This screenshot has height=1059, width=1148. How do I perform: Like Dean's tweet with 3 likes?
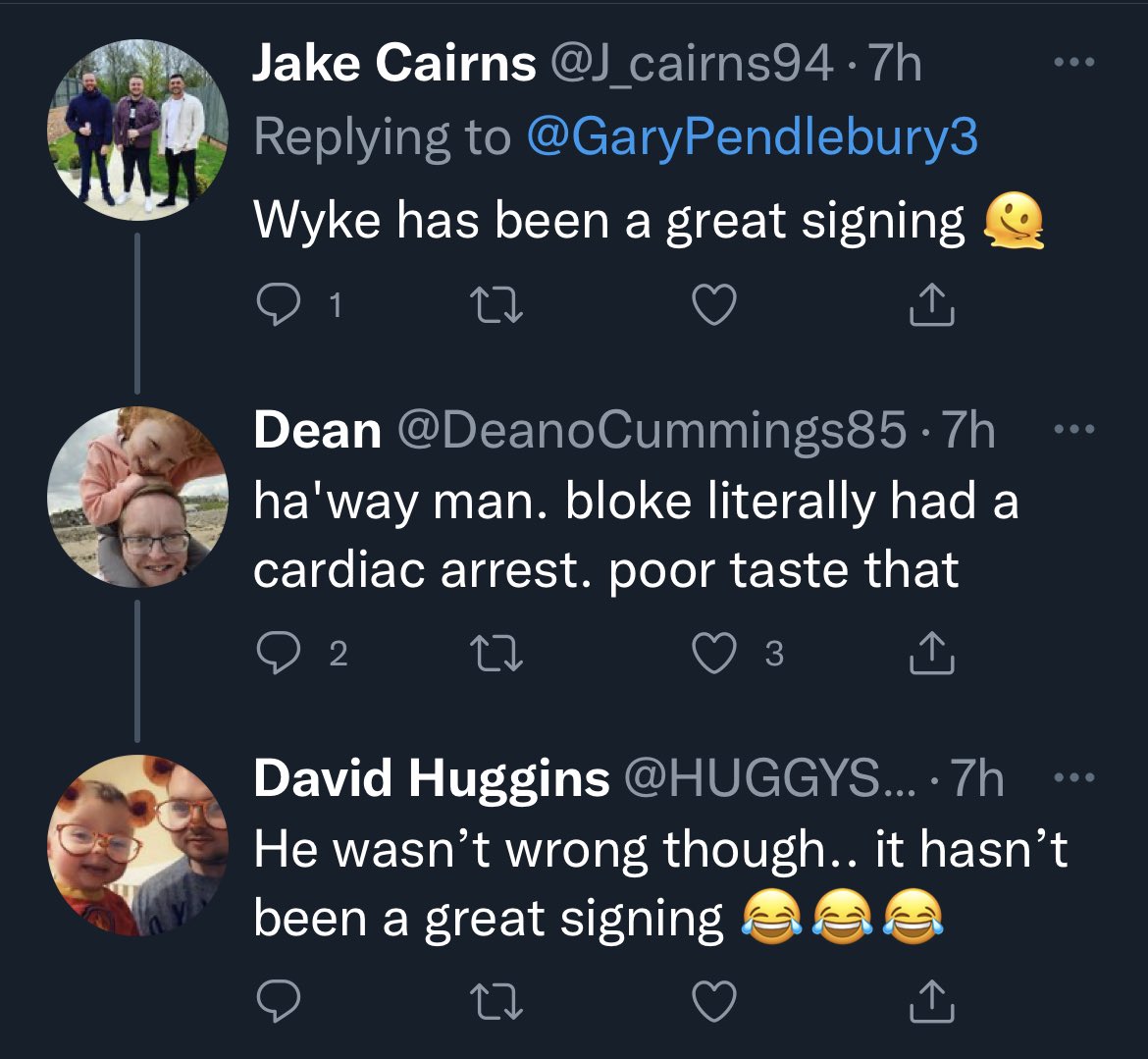click(714, 654)
